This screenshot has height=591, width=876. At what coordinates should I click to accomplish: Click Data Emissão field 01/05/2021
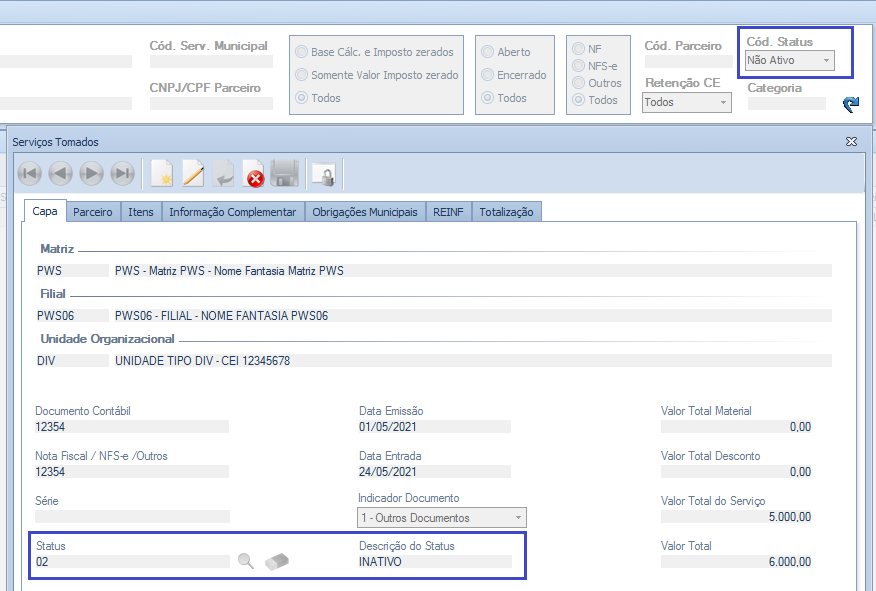[435, 427]
